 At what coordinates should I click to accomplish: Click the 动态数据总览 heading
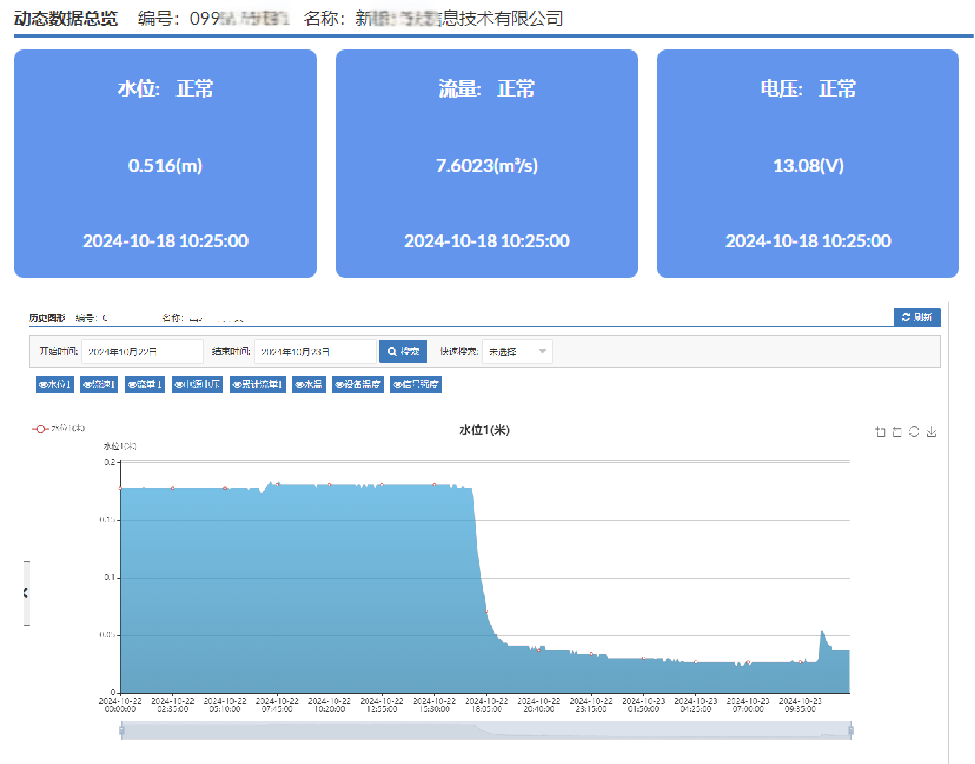point(66,19)
